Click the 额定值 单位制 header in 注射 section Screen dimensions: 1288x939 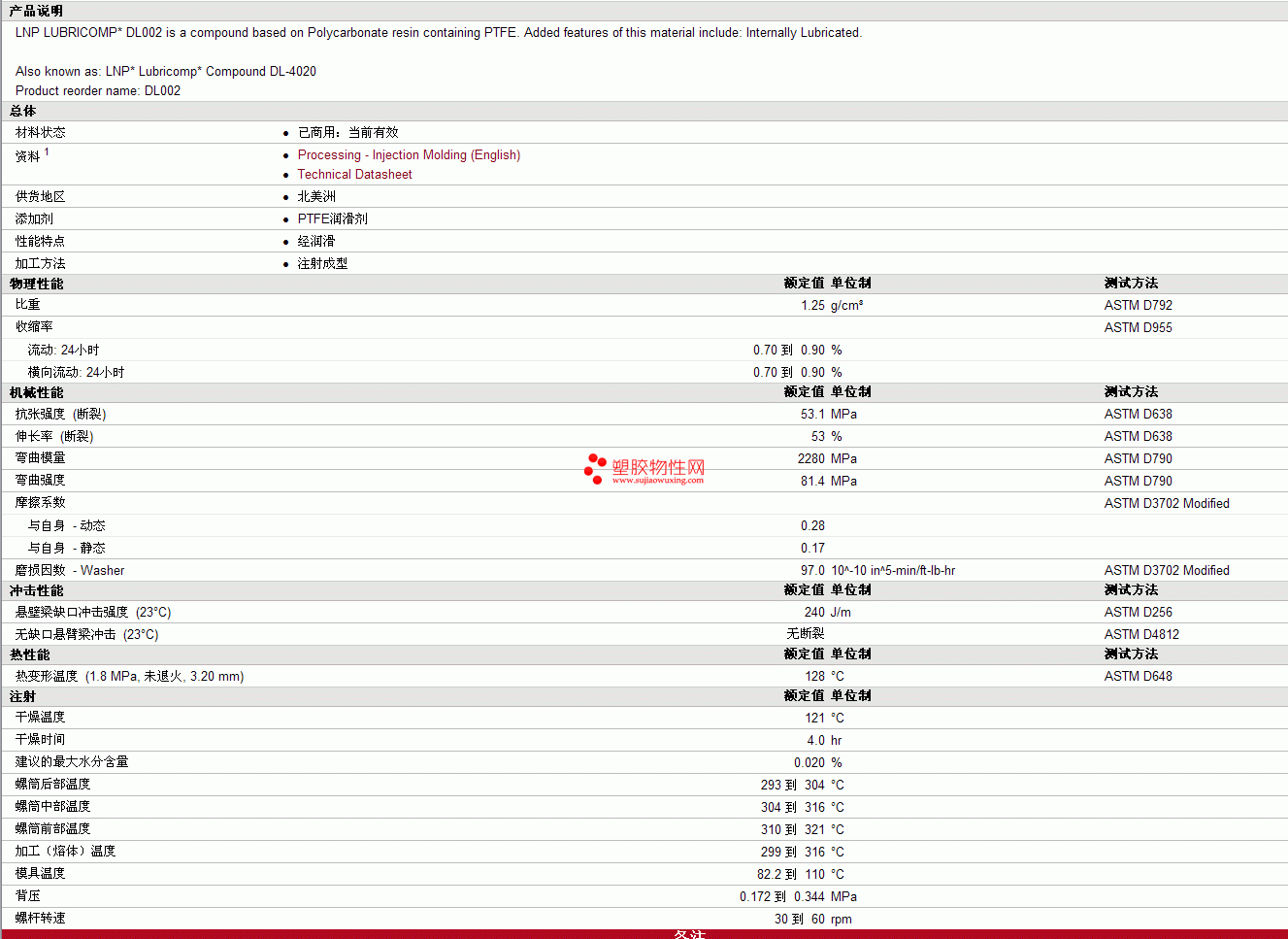tap(827, 696)
